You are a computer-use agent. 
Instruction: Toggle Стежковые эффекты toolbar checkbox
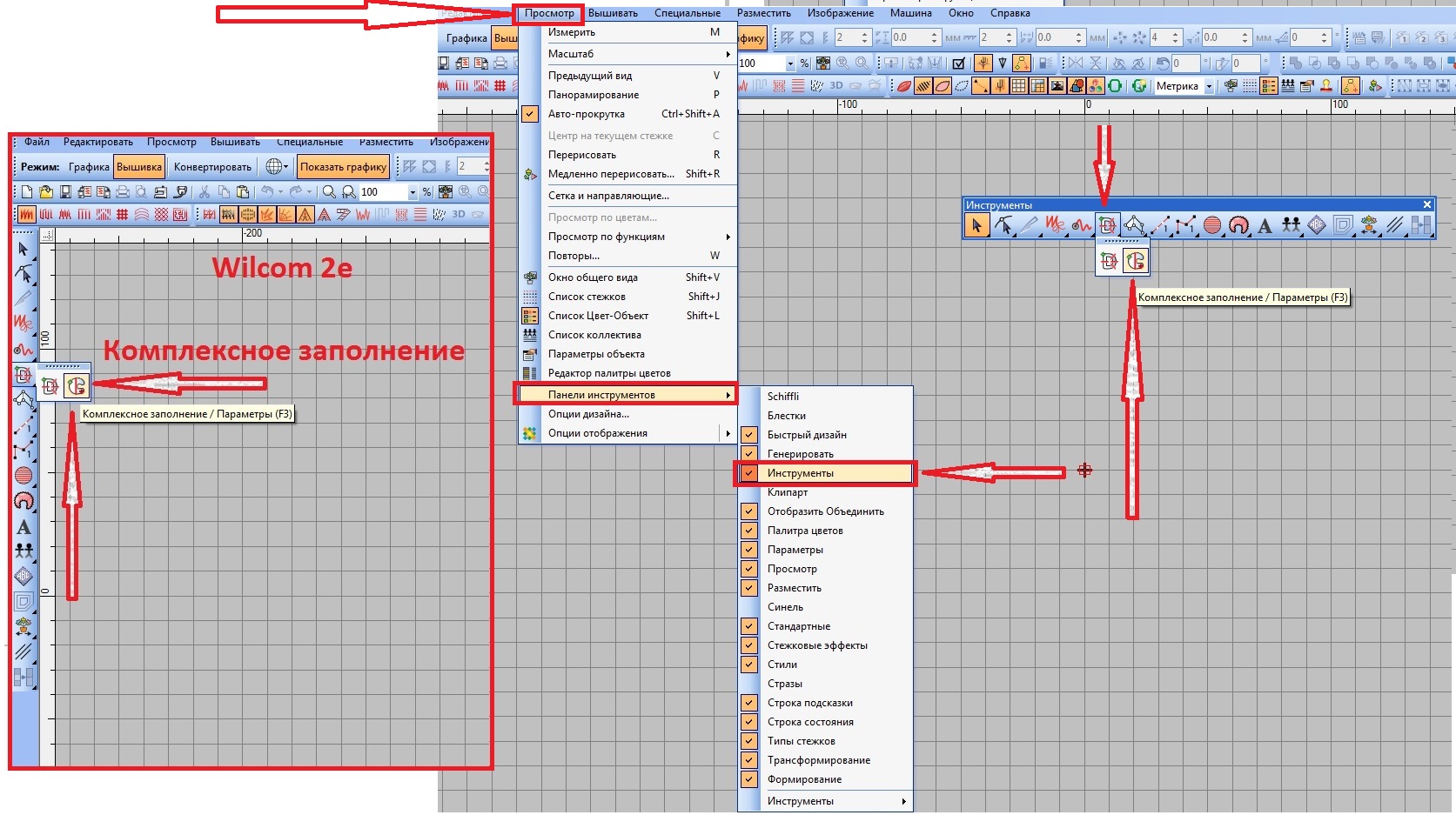pos(748,645)
